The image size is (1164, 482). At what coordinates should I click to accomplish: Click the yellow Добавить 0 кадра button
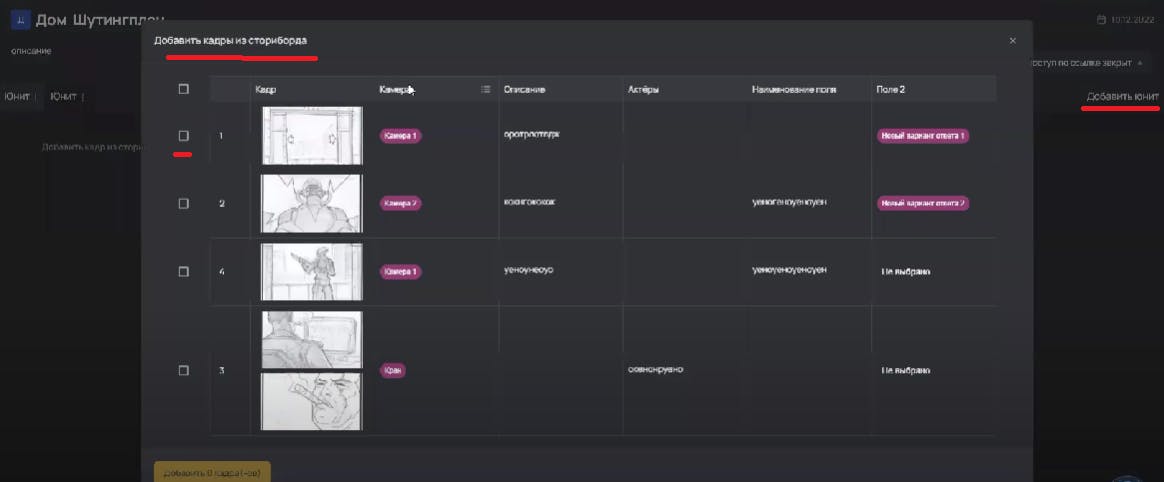[212, 472]
